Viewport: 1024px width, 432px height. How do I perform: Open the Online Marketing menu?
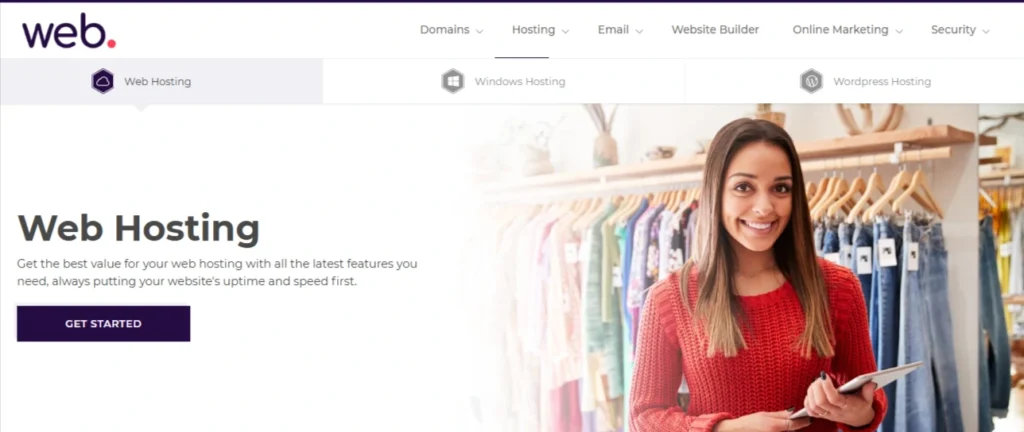840,29
